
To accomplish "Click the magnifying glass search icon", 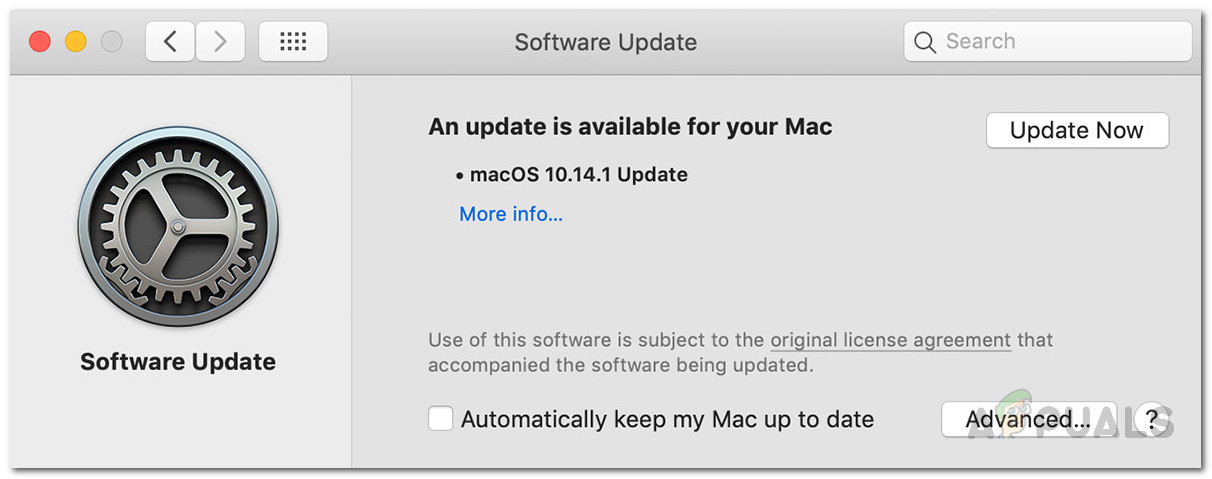I will pos(927,42).
